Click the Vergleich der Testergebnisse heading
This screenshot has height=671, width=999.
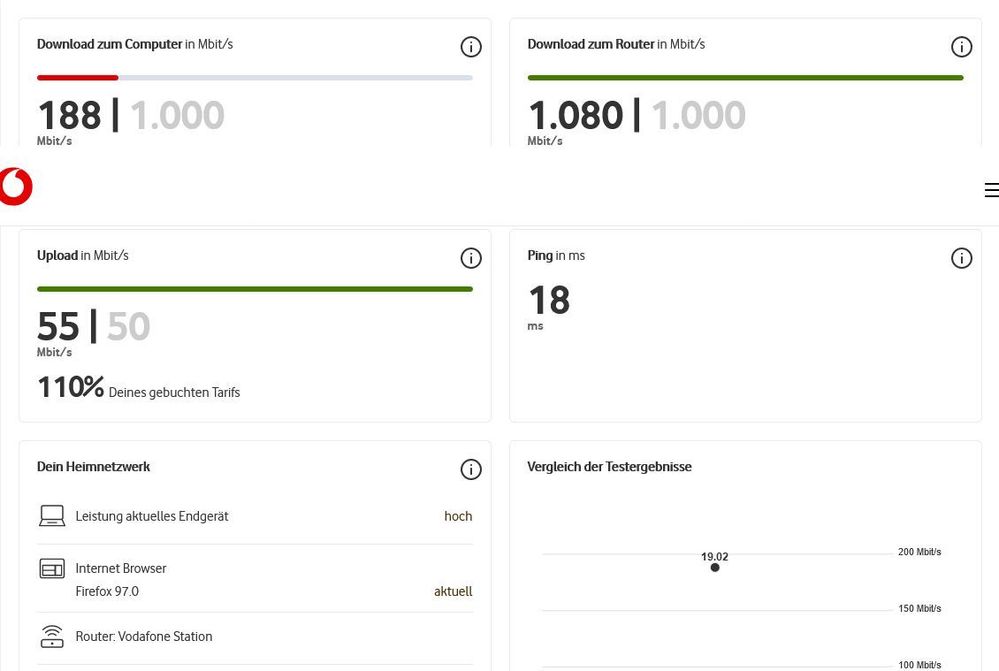coord(609,466)
